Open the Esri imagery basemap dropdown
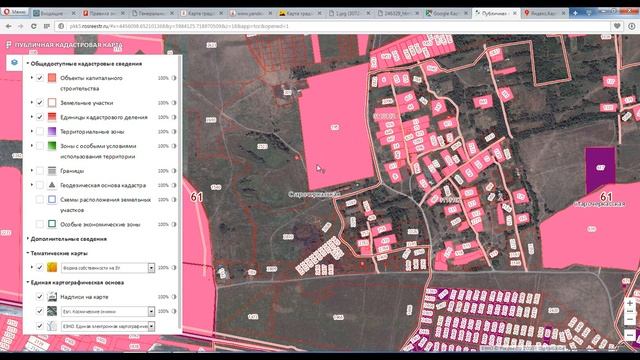Screen dimensions: 640x360 pos(151,311)
